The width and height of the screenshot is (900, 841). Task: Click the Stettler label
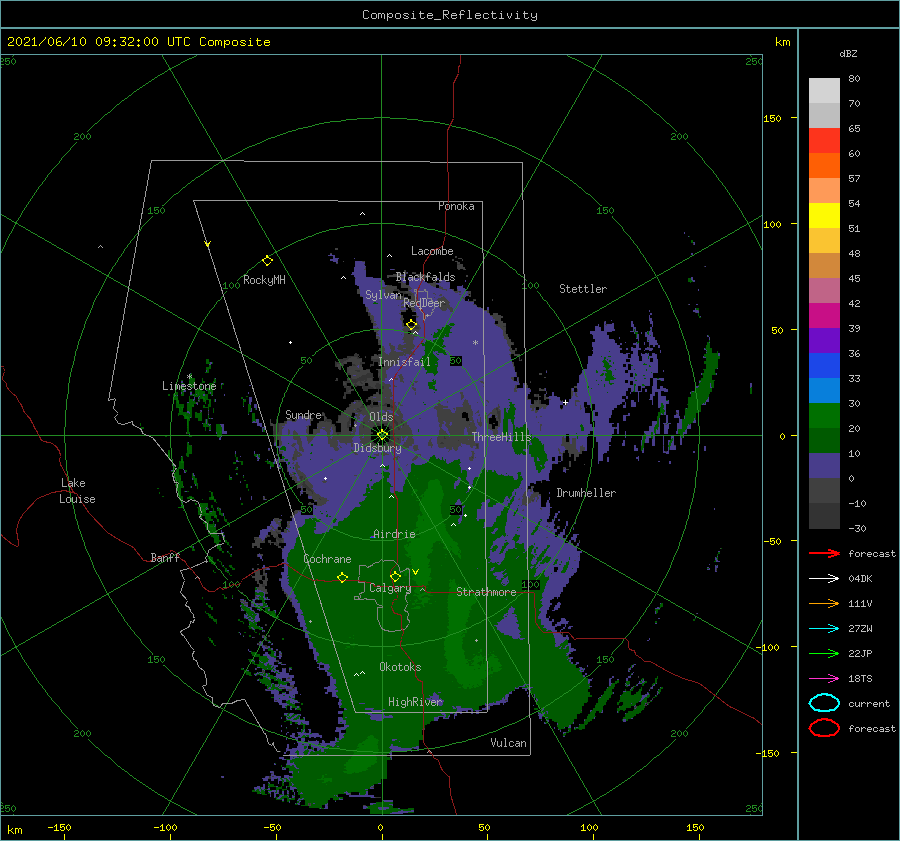coord(583,289)
